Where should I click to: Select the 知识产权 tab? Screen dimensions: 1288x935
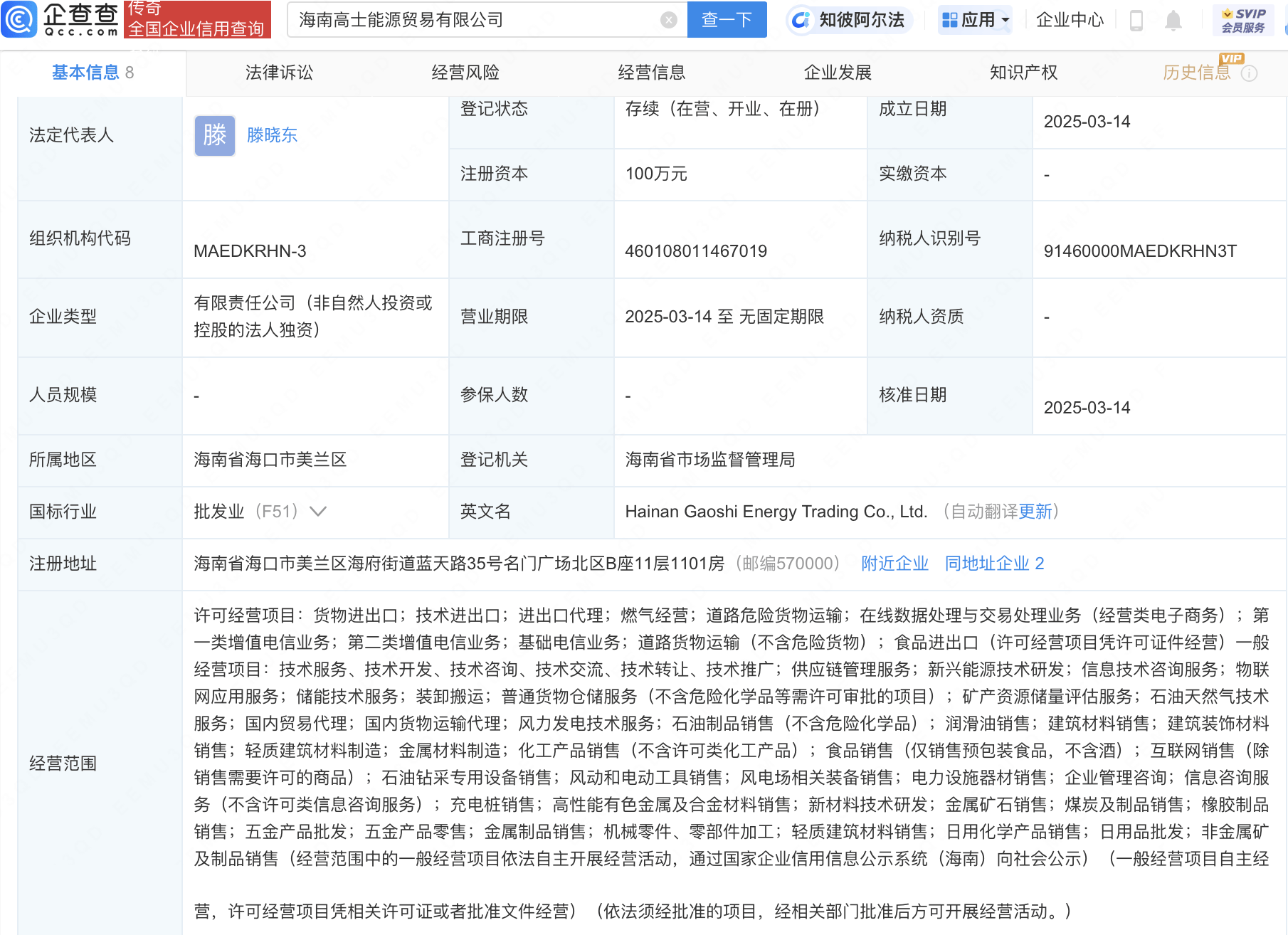click(1023, 73)
